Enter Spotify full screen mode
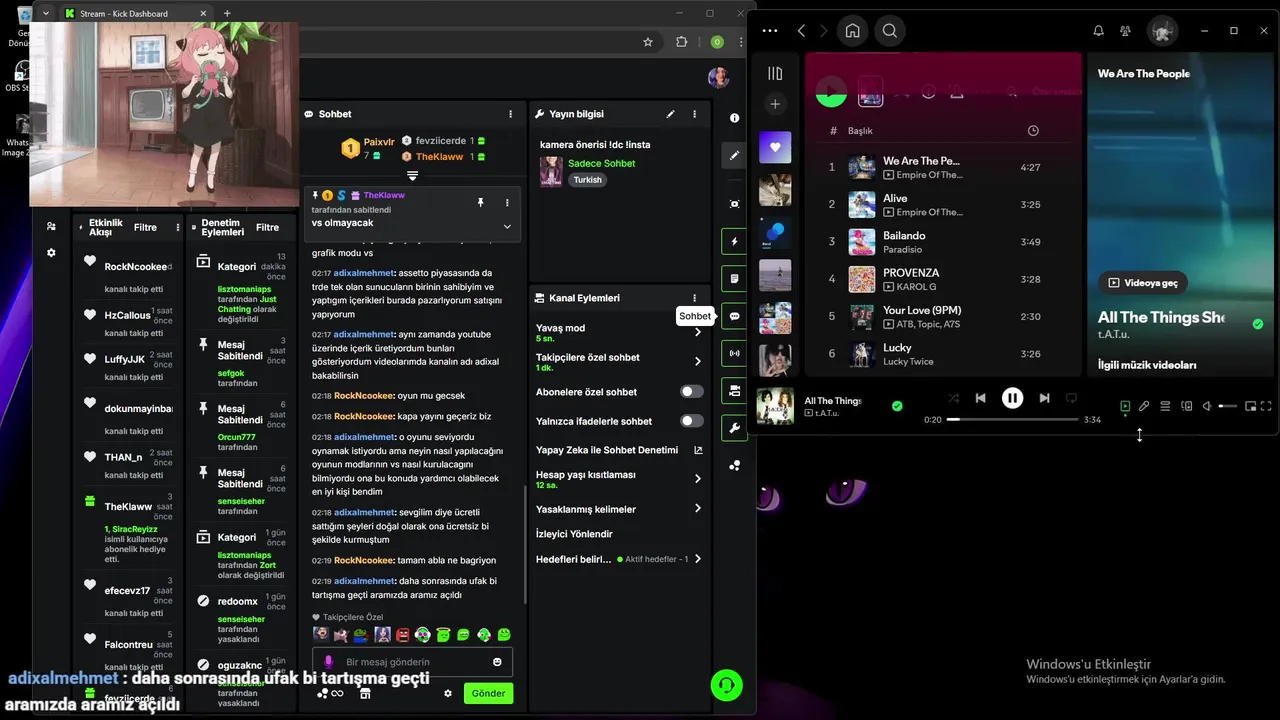Screen dimensions: 1280x720 [1267, 406]
